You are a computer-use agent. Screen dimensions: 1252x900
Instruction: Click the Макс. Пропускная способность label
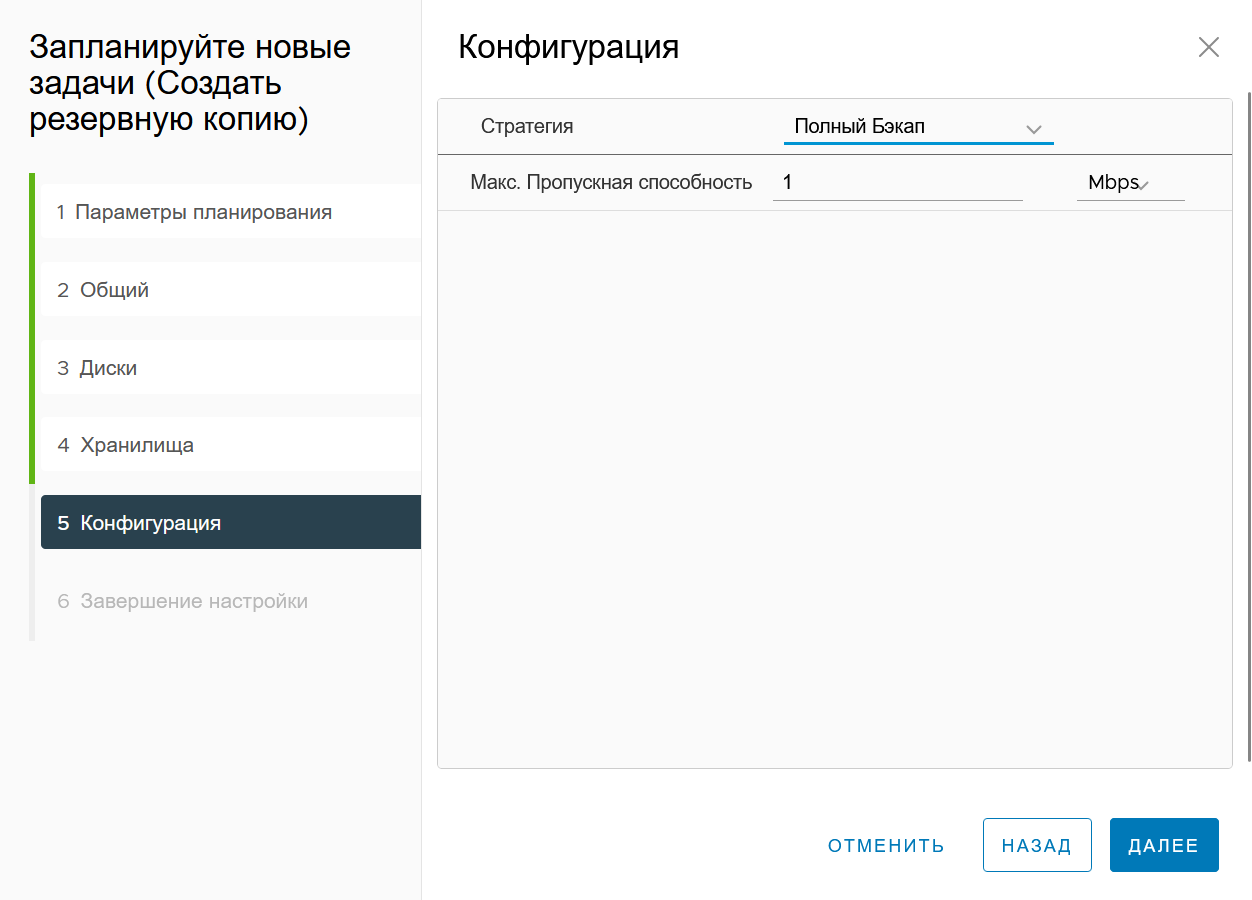pos(611,183)
